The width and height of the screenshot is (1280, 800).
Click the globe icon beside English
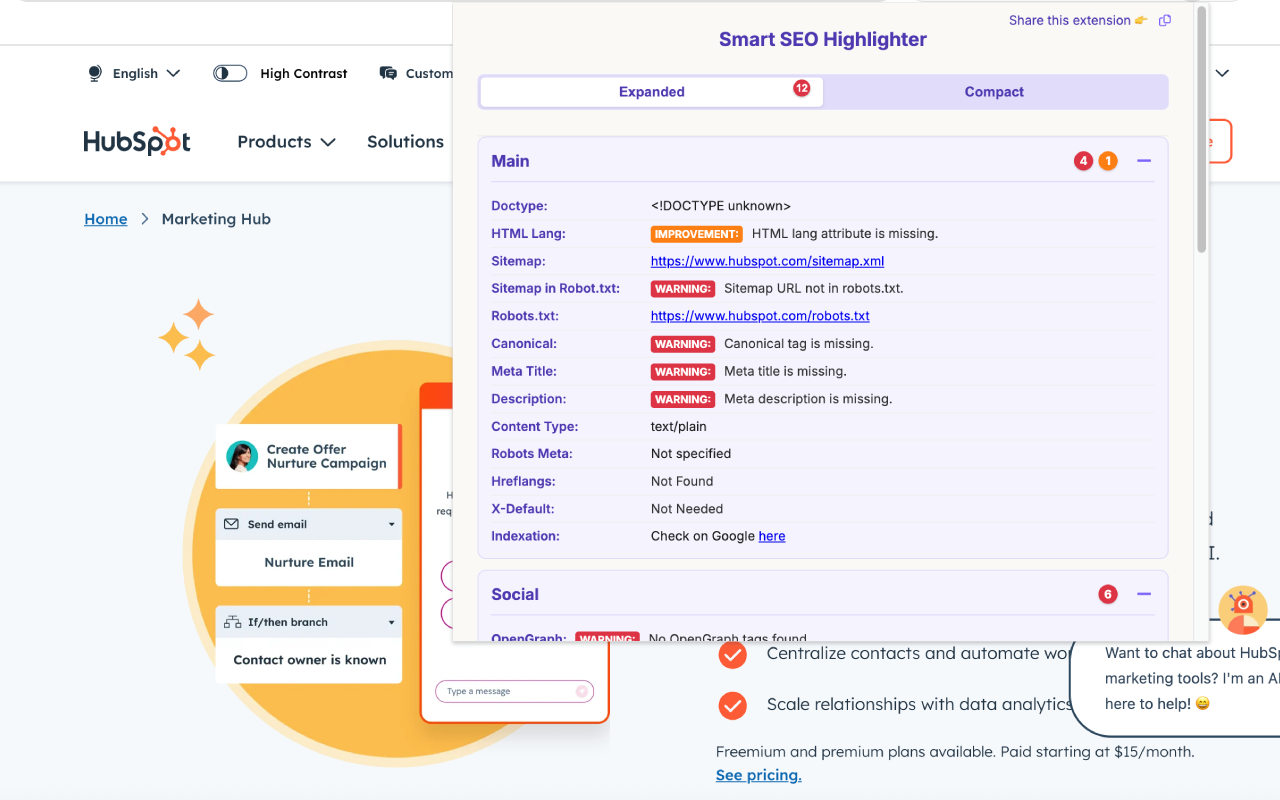click(94, 72)
